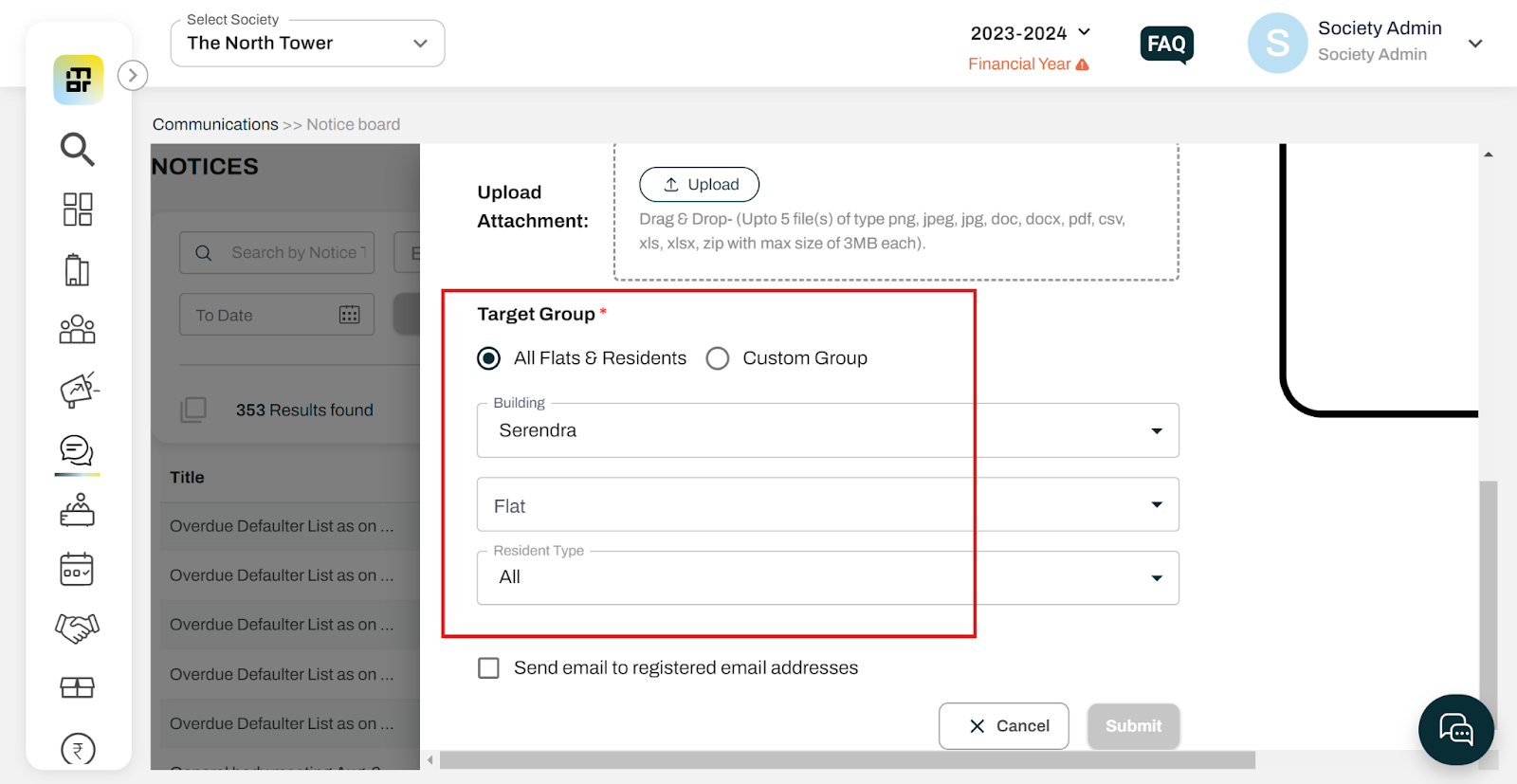Click the Upload attachment button

coord(700,185)
